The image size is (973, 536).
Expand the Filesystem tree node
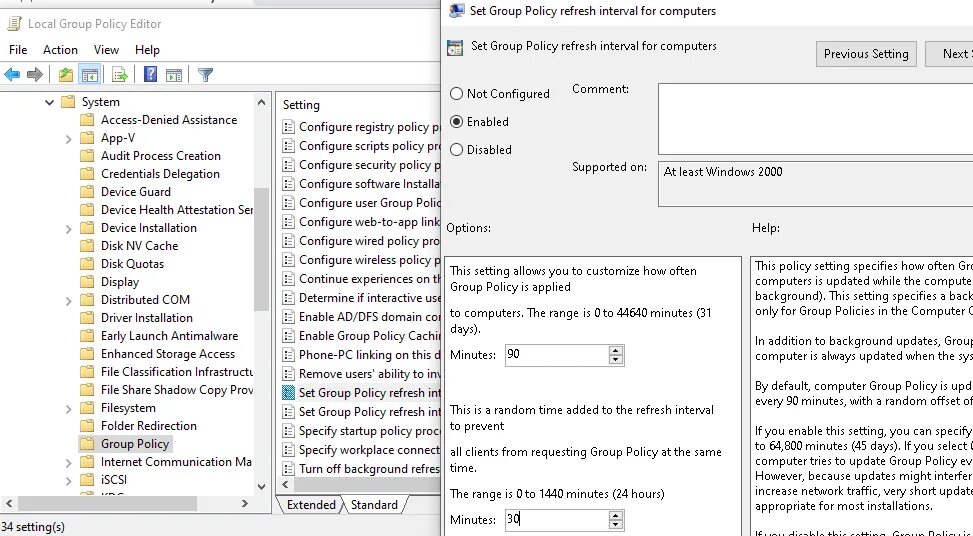[x=68, y=409]
